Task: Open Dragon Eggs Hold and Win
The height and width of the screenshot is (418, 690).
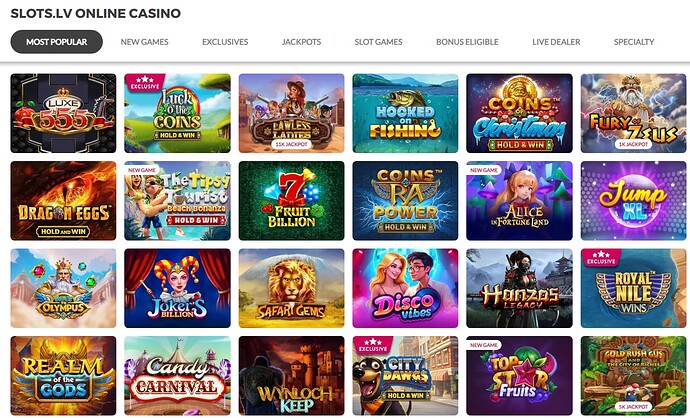Action: [63, 201]
